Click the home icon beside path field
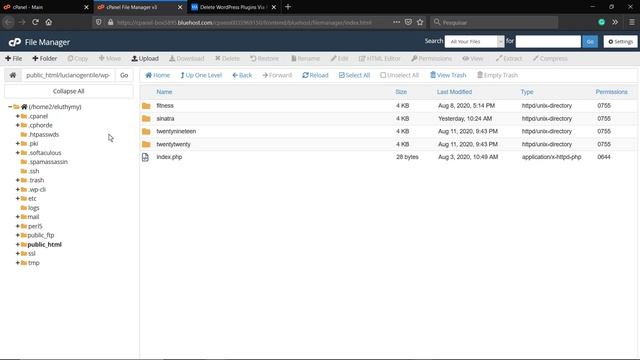 click(x=13, y=75)
